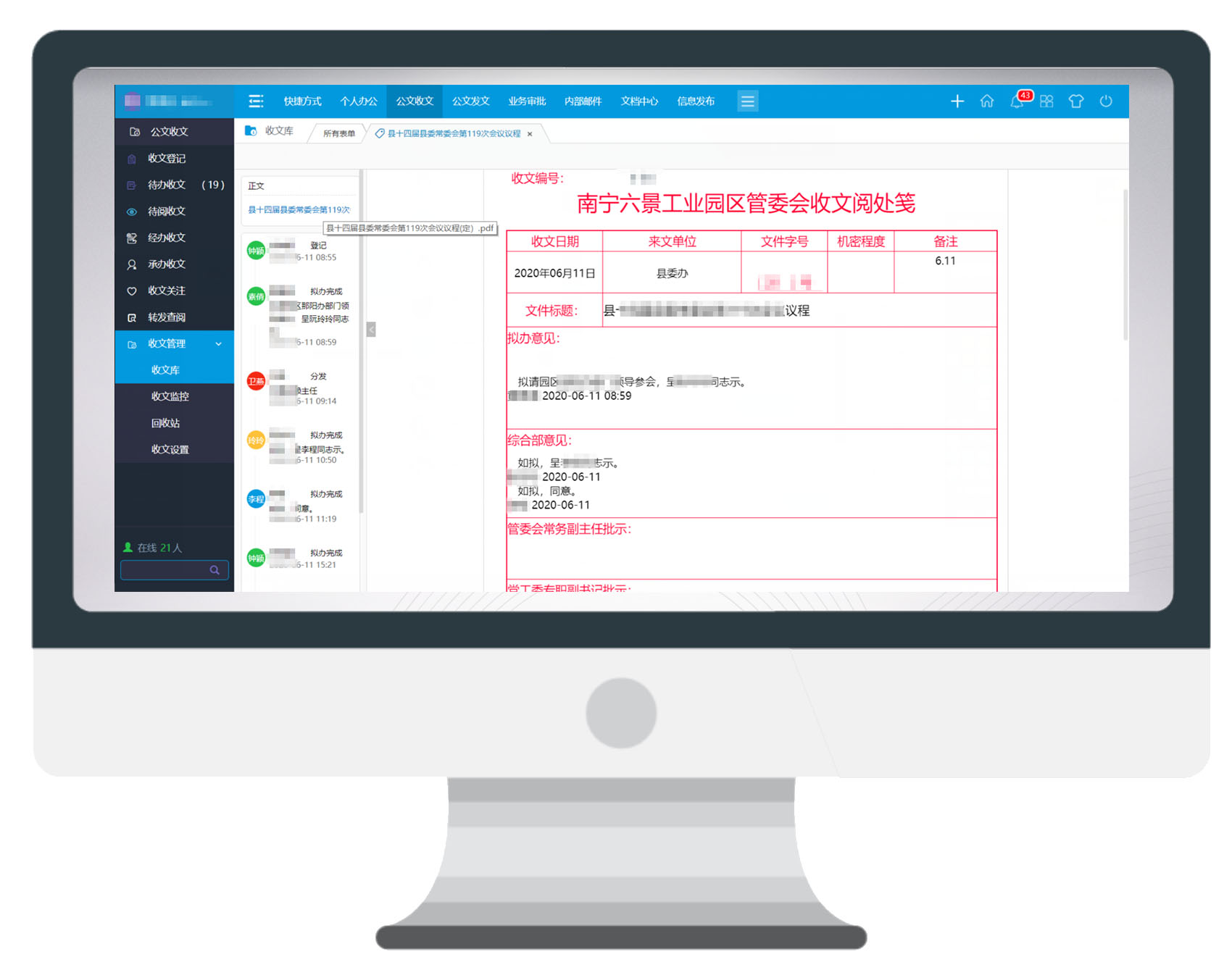Select the 收文关注 heart icon
Screen dimensions: 1232x978
click(131, 291)
